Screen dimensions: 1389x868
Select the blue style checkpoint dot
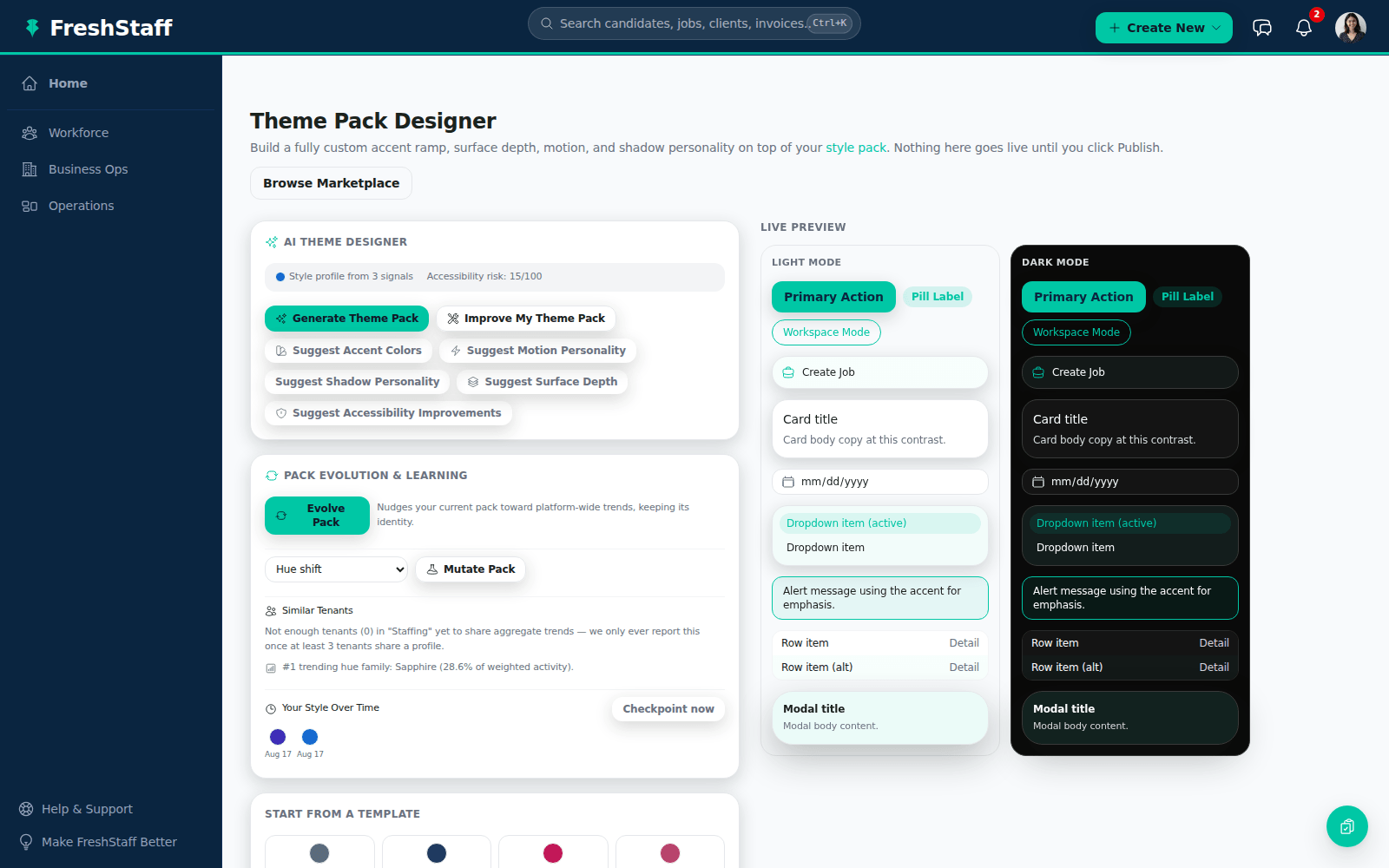[310, 737]
